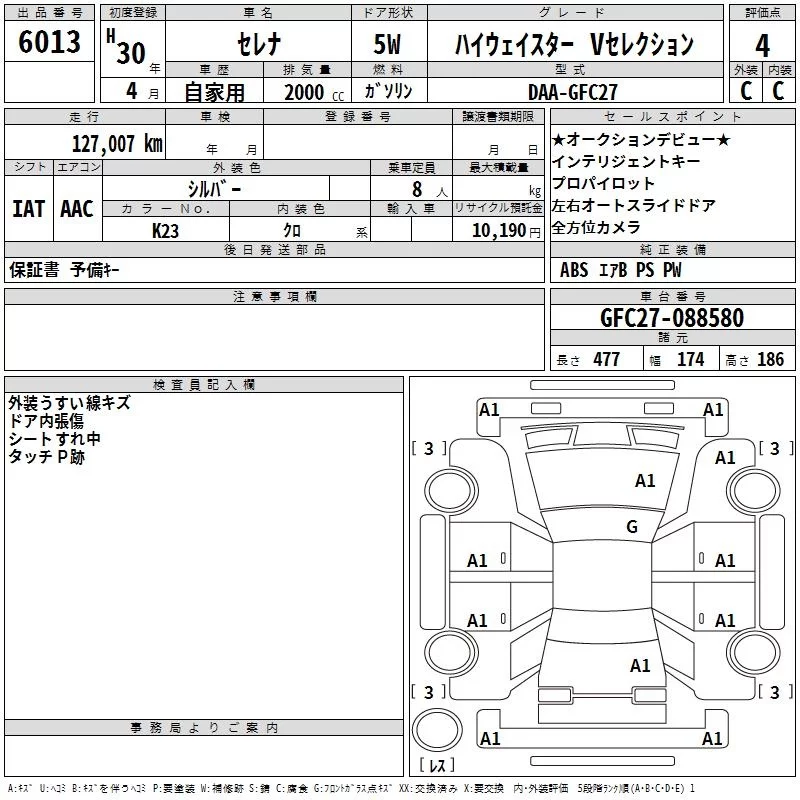This screenshot has width=800, height=800.
Task: Click the car name セレナ
Action: click(x=259, y=44)
